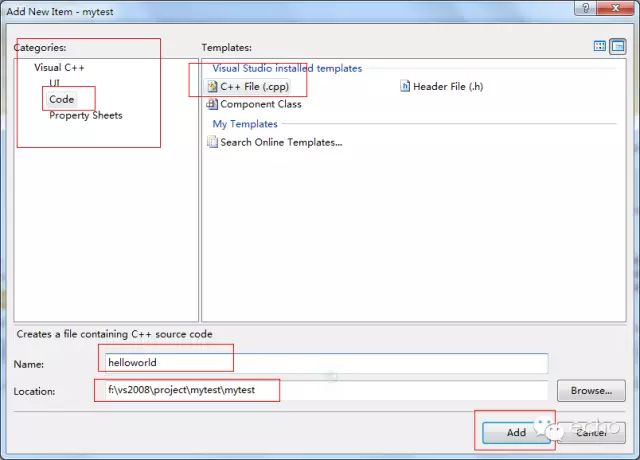This screenshot has height=460, width=640.
Task: Switch templates to small icons view
Action: [x=618, y=47]
